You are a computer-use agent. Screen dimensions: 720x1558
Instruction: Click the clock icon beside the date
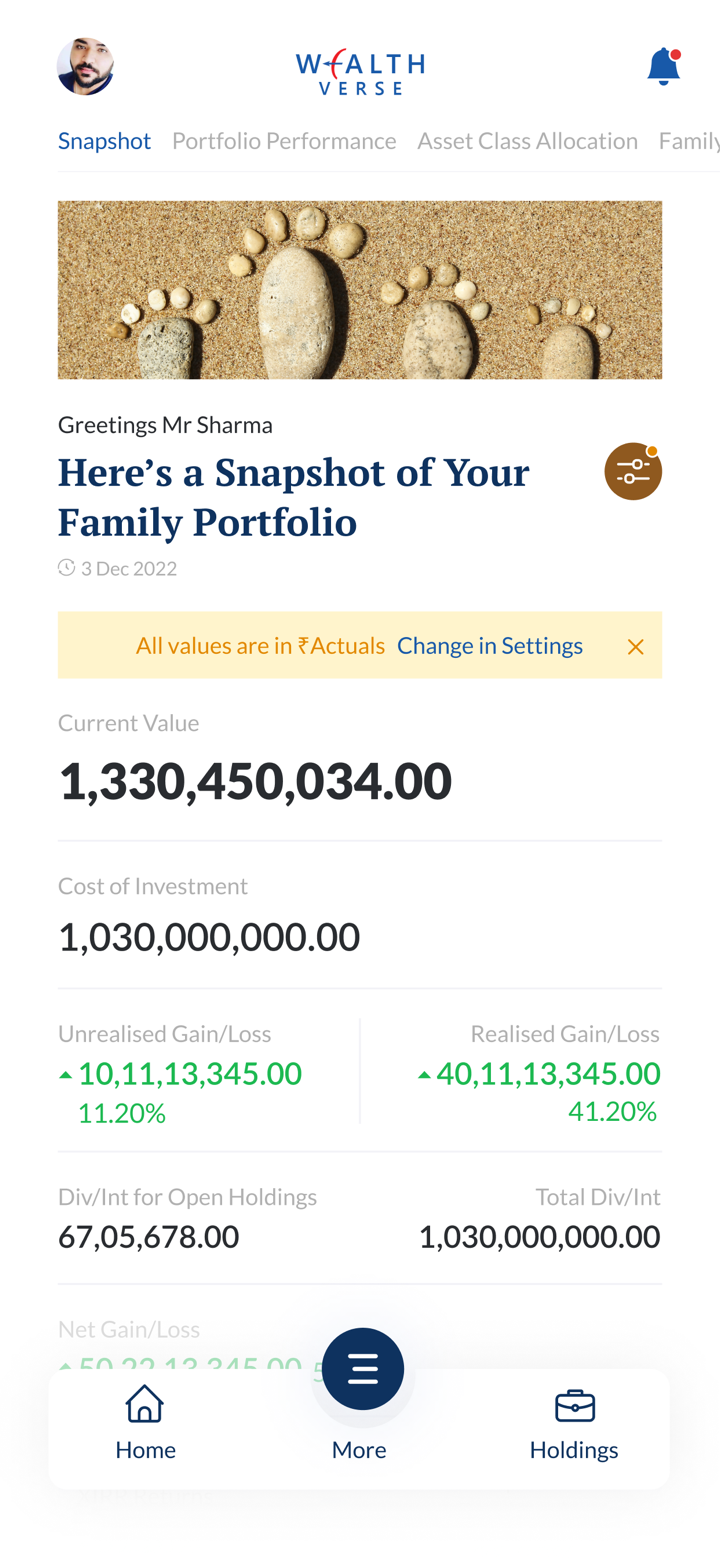coord(67,568)
